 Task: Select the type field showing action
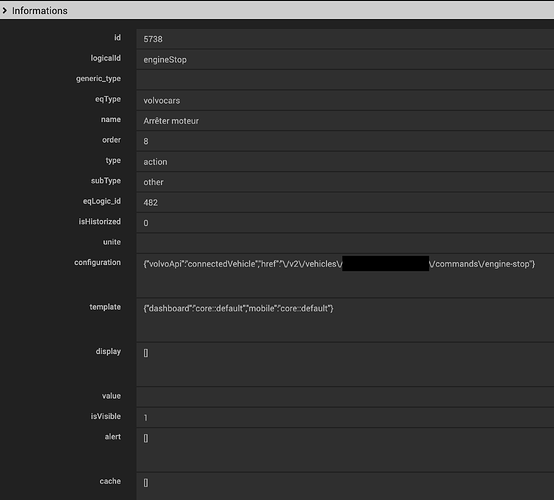345,161
